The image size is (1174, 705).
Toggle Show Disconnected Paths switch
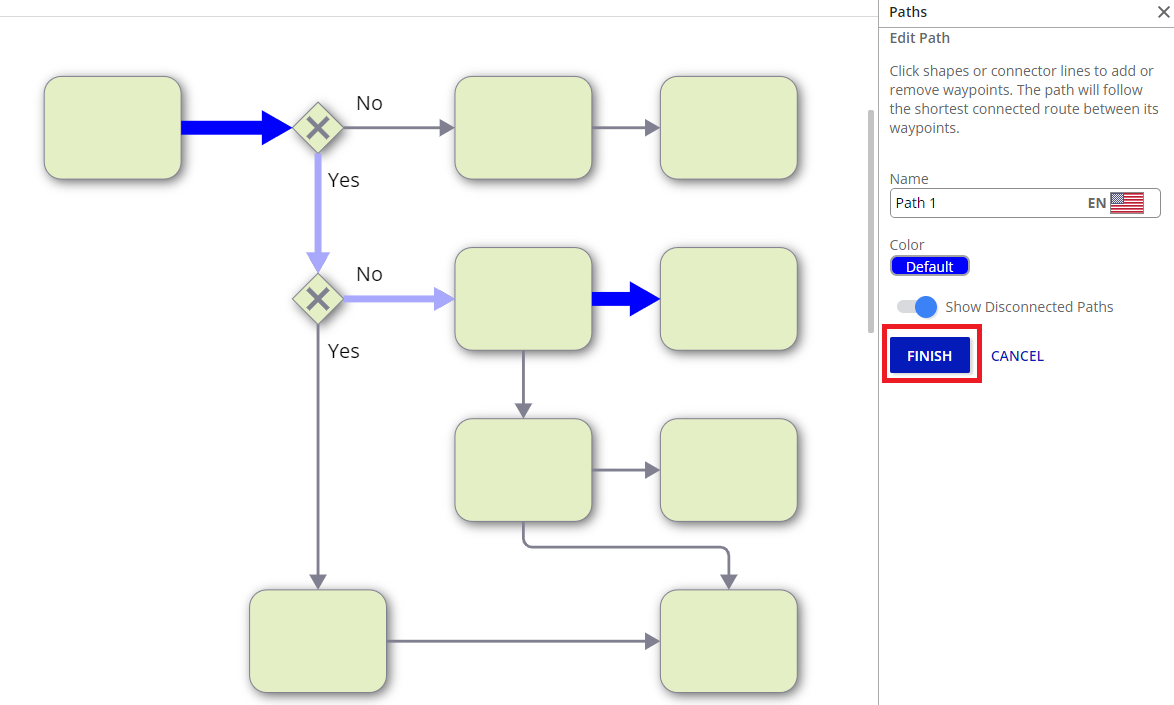tap(916, 307)
